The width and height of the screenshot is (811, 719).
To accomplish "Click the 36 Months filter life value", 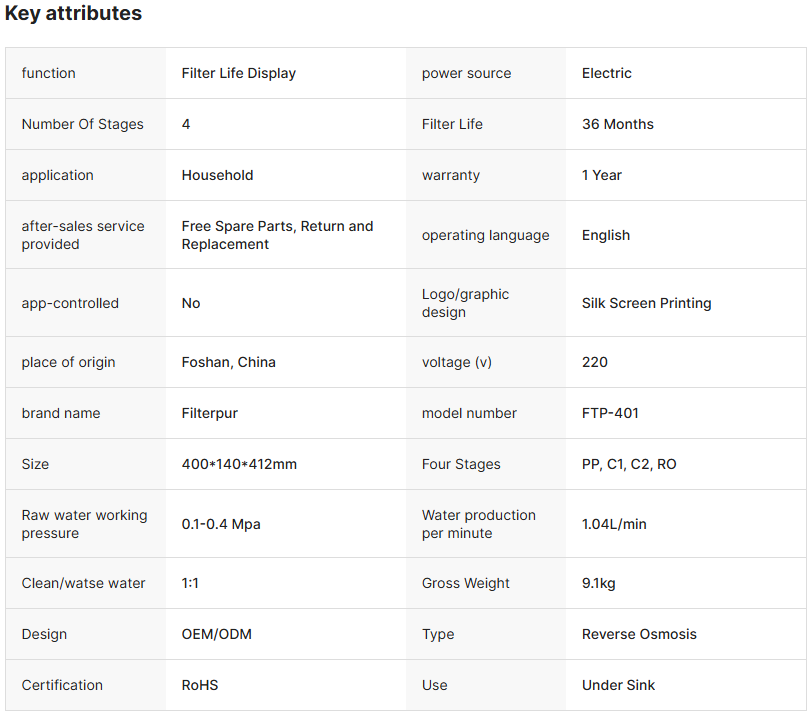I will pyautogui.click(x=618, y=124).
